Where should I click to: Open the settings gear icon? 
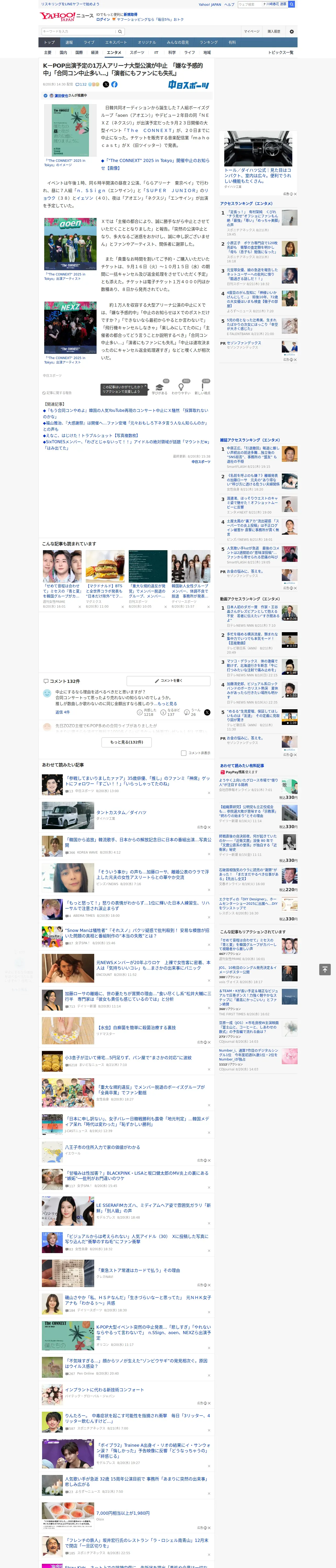(292, 31)
